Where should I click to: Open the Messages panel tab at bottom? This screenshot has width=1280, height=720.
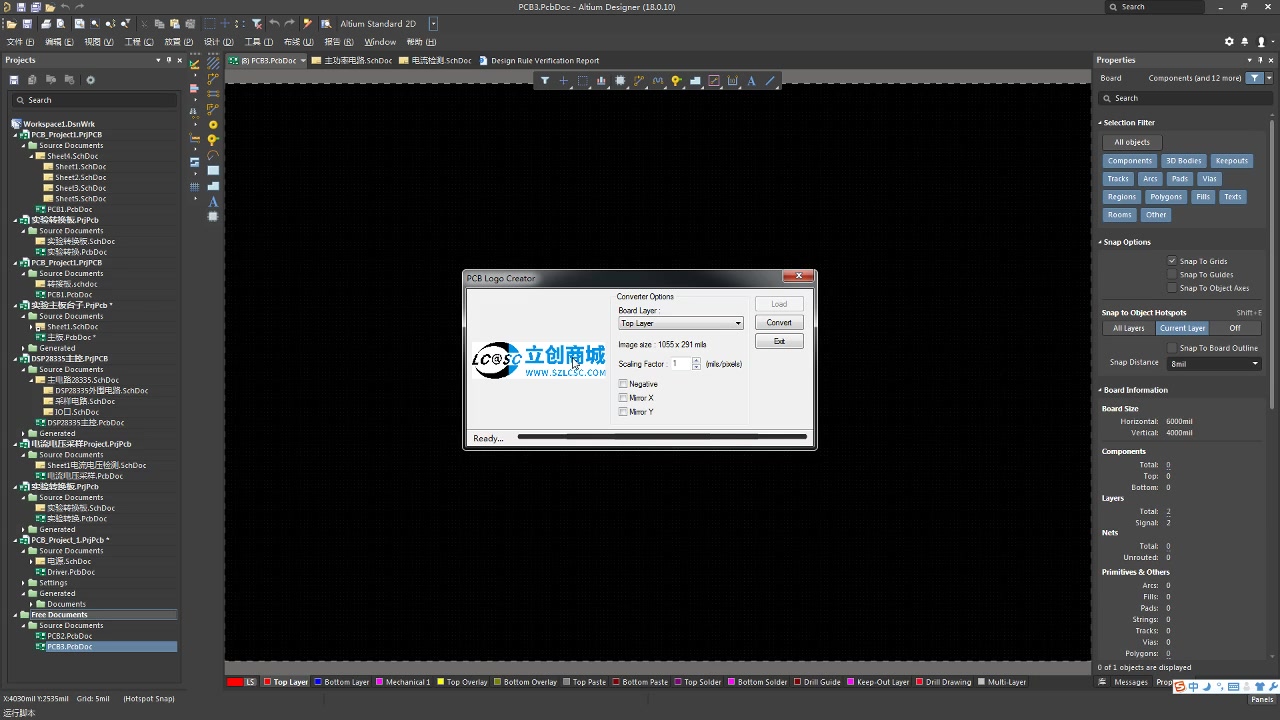1131,682
